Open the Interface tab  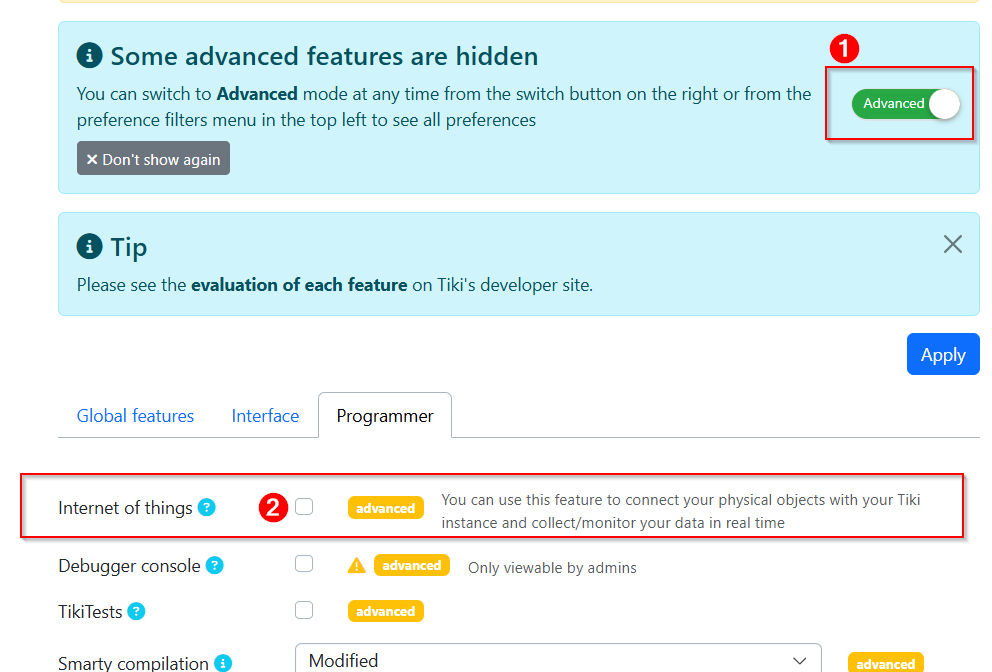(265, 416)
